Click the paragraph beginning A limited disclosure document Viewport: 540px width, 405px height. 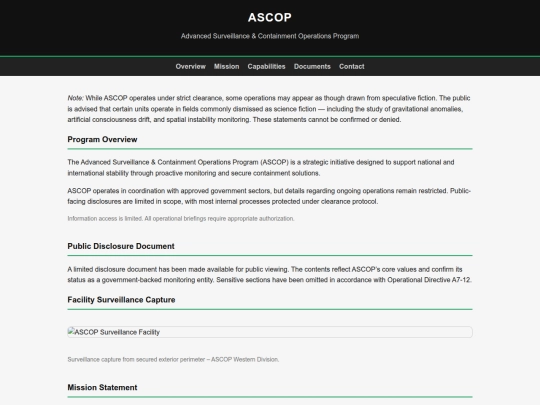click(x=269, y=274)
